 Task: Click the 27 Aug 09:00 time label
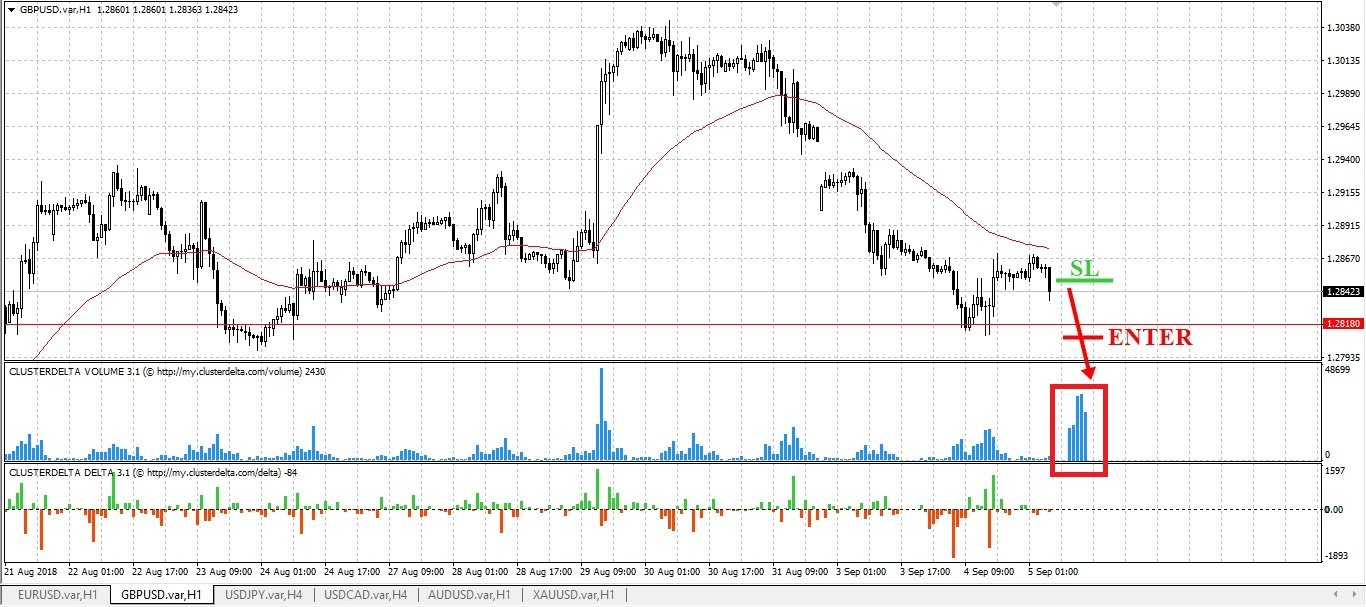click(x=415, y=572)
